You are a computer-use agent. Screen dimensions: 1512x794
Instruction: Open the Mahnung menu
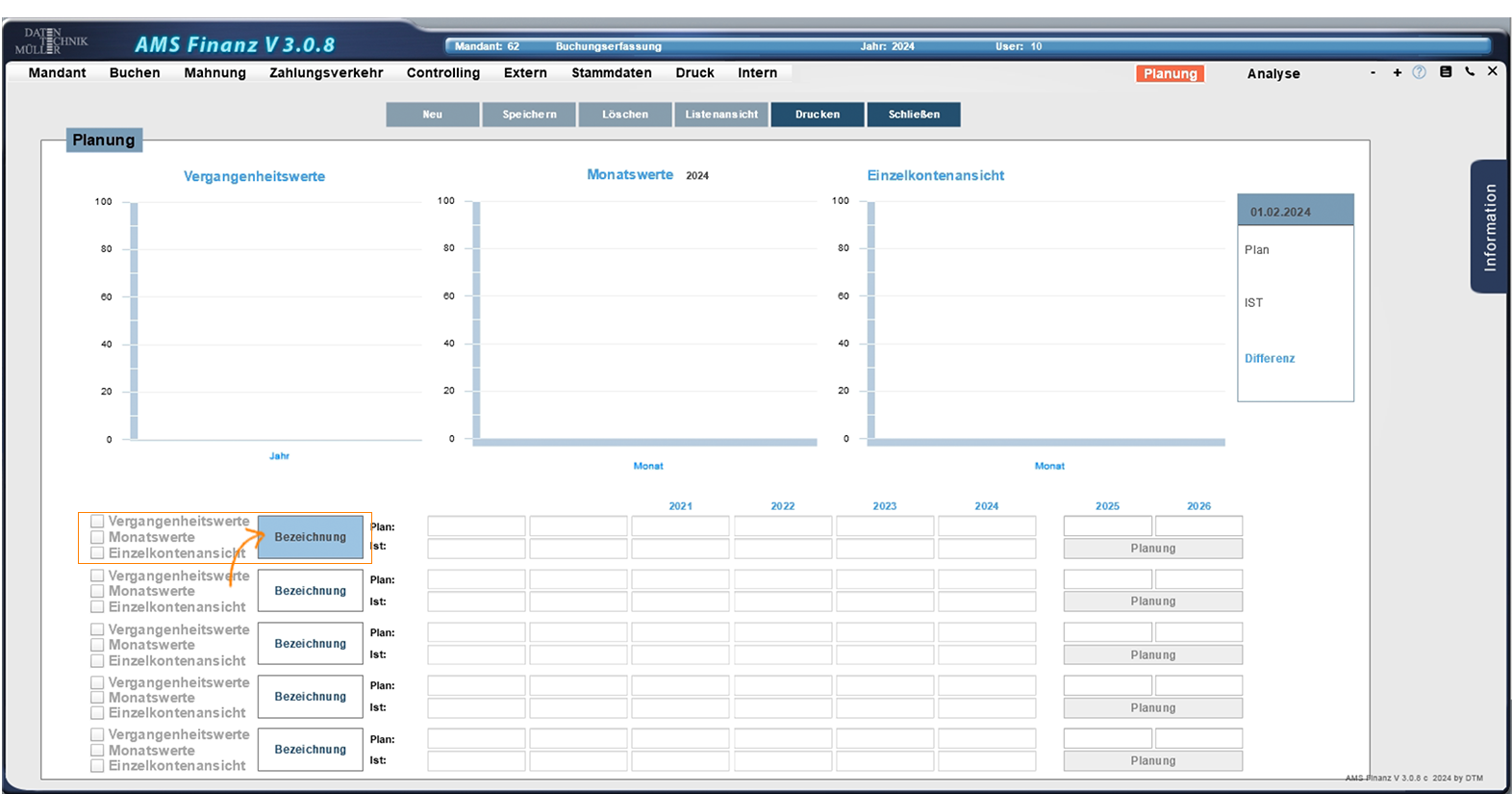pyautogui.click(x=214, y=73)
